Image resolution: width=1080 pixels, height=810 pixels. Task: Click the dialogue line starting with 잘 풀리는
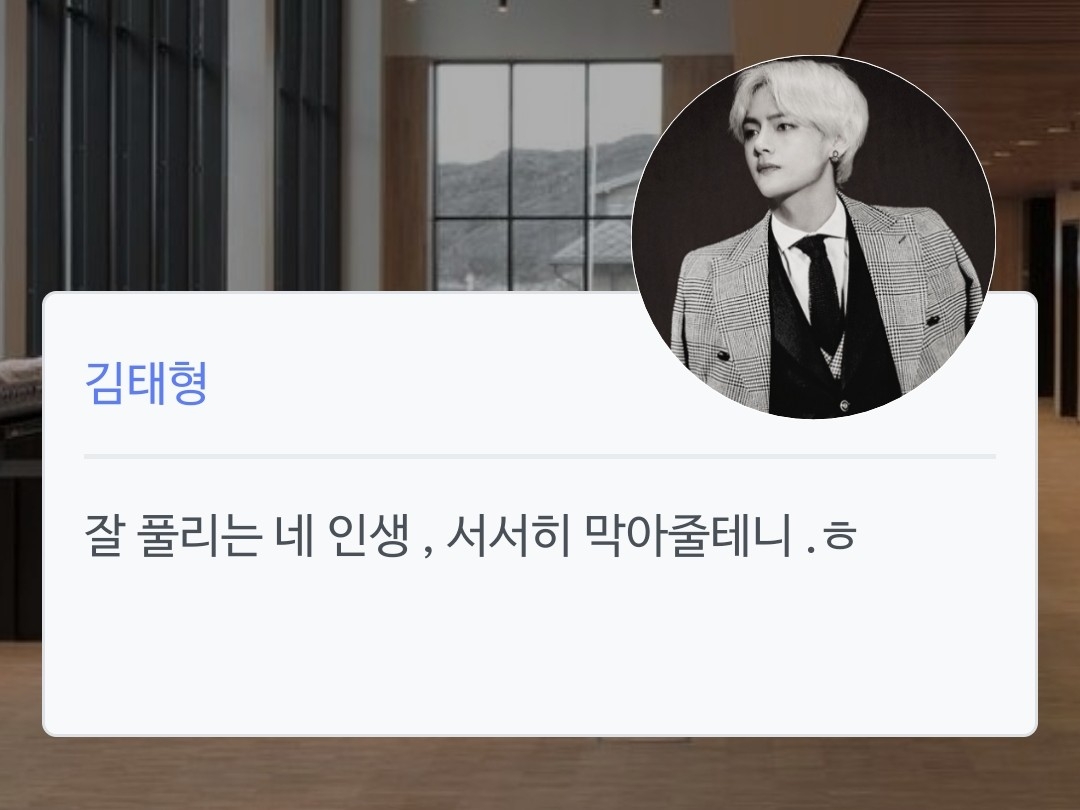pos(470,534)
